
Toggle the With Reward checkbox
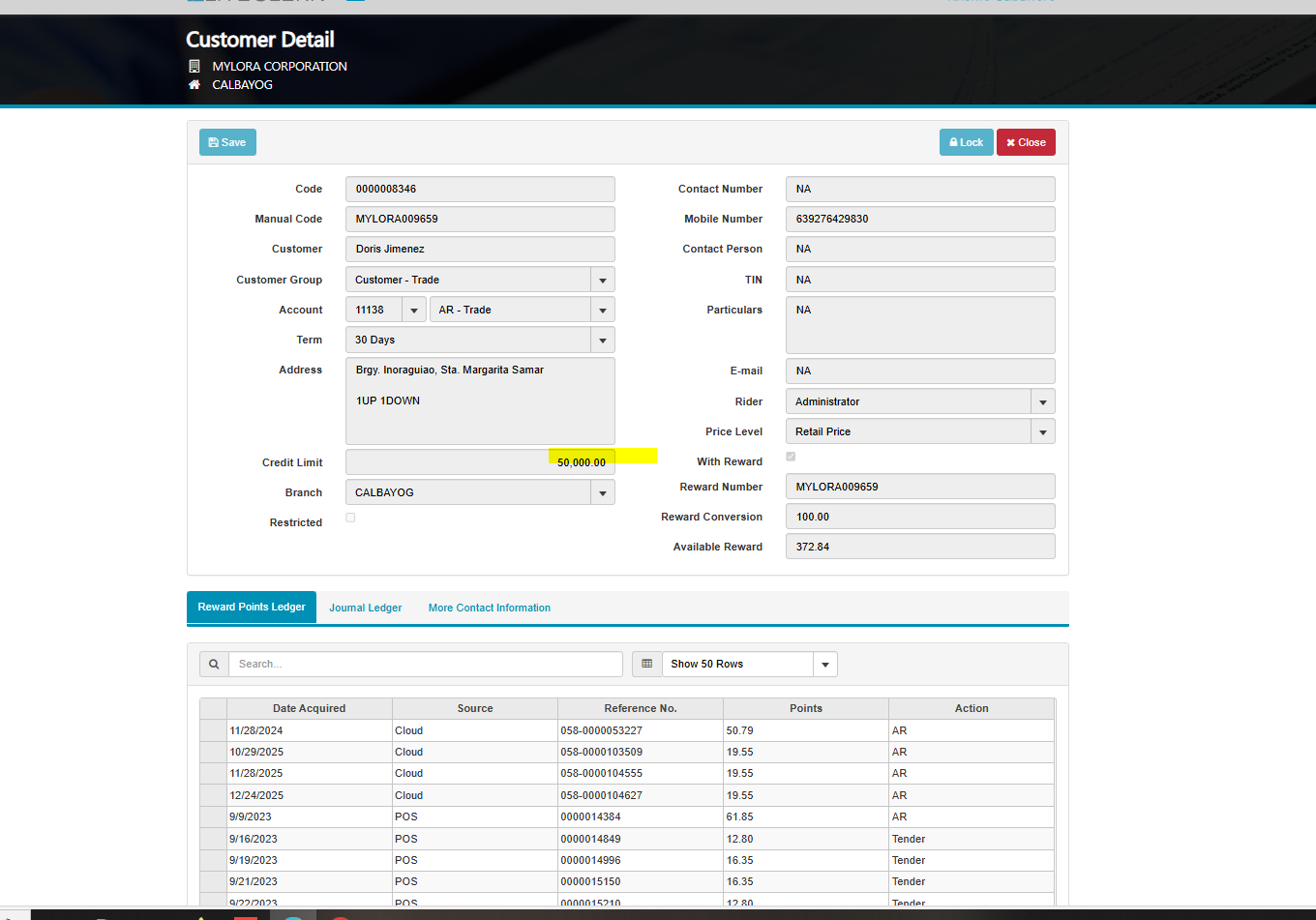point(791,457)
